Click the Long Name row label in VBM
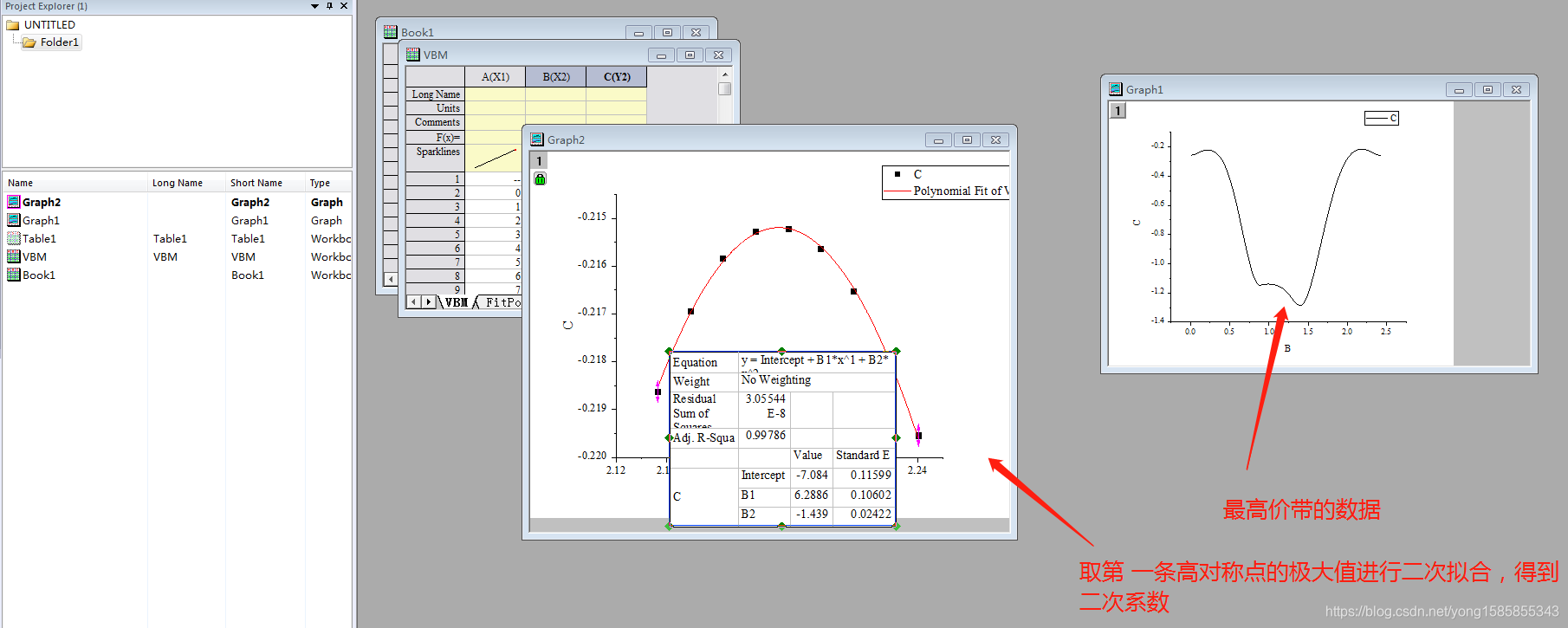 pyautogui.click(x=436, y=94)
